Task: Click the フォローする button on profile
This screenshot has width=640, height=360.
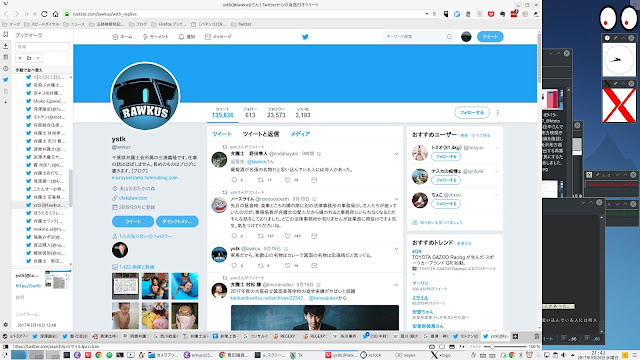Action: coord(472,113)
